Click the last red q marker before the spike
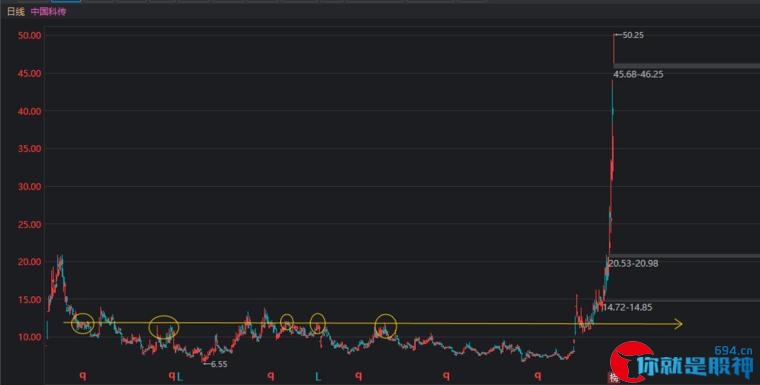760x385 pixels. pos(537,375)
